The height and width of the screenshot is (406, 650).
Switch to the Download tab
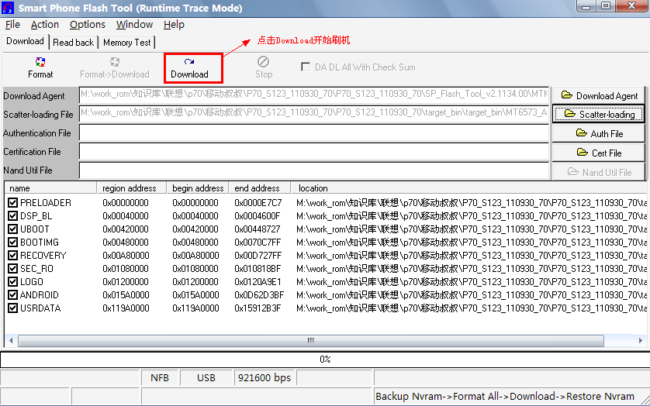(25, 41)
